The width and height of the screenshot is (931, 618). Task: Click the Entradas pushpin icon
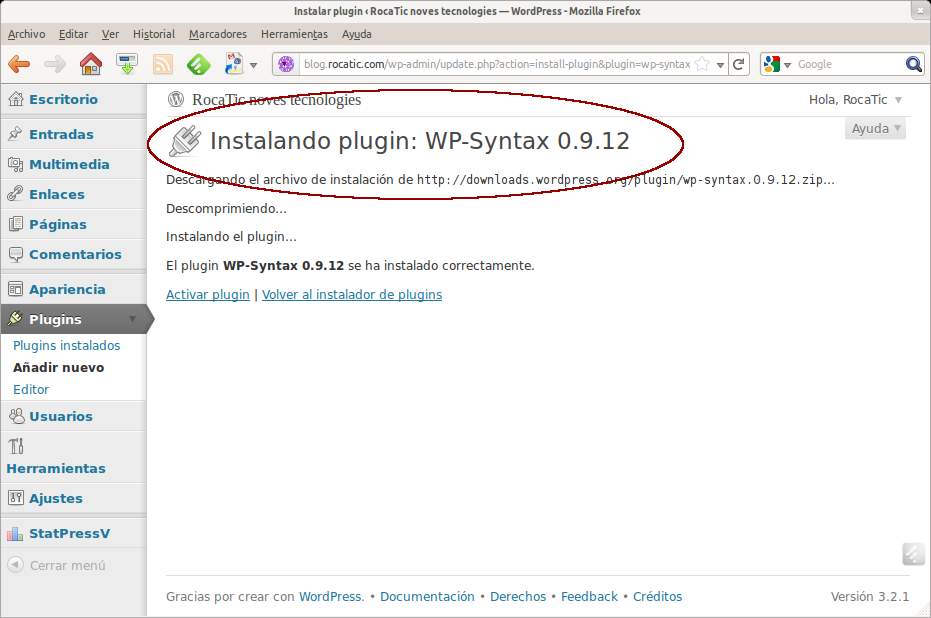click(x=15, y=134)
